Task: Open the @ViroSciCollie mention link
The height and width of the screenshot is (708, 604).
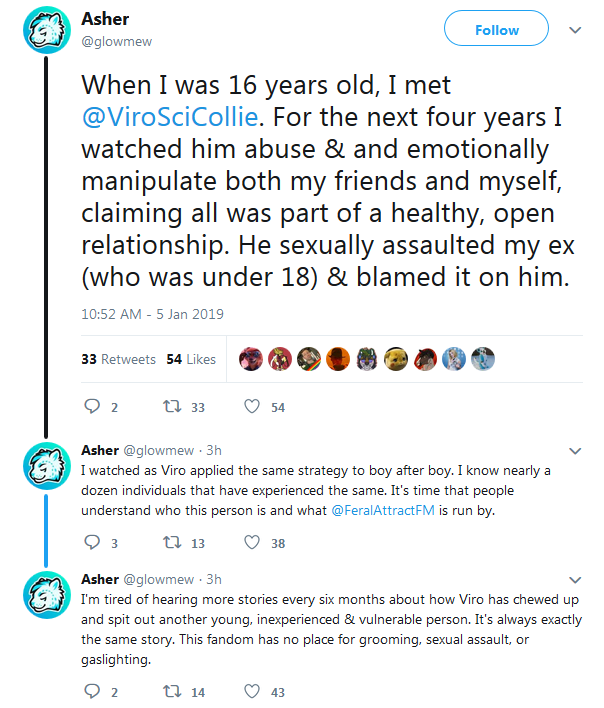Action: [x=170, y=117]
